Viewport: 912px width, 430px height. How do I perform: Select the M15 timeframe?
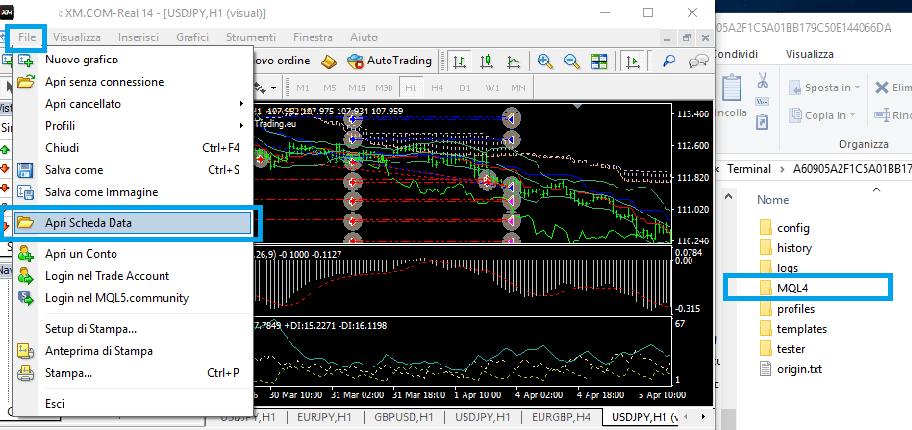coord(357,88)
